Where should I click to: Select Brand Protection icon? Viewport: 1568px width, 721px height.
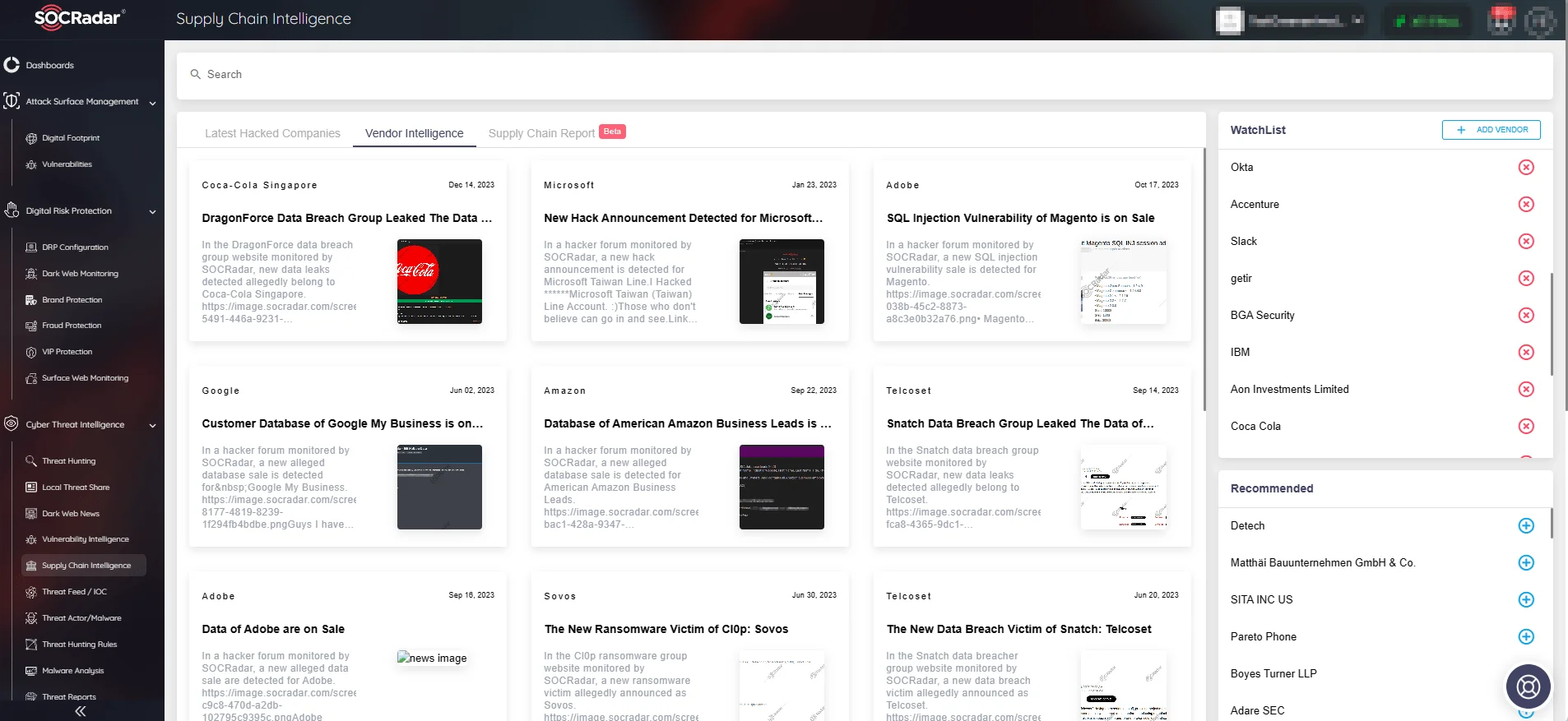[31, 300]
